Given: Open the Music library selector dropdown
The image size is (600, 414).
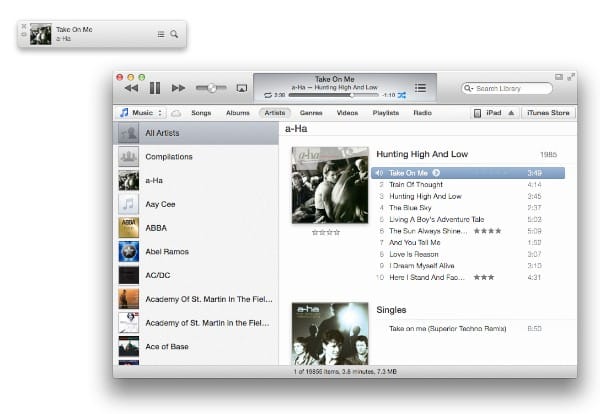Looking at the screenshot, I should pos(141,113).
